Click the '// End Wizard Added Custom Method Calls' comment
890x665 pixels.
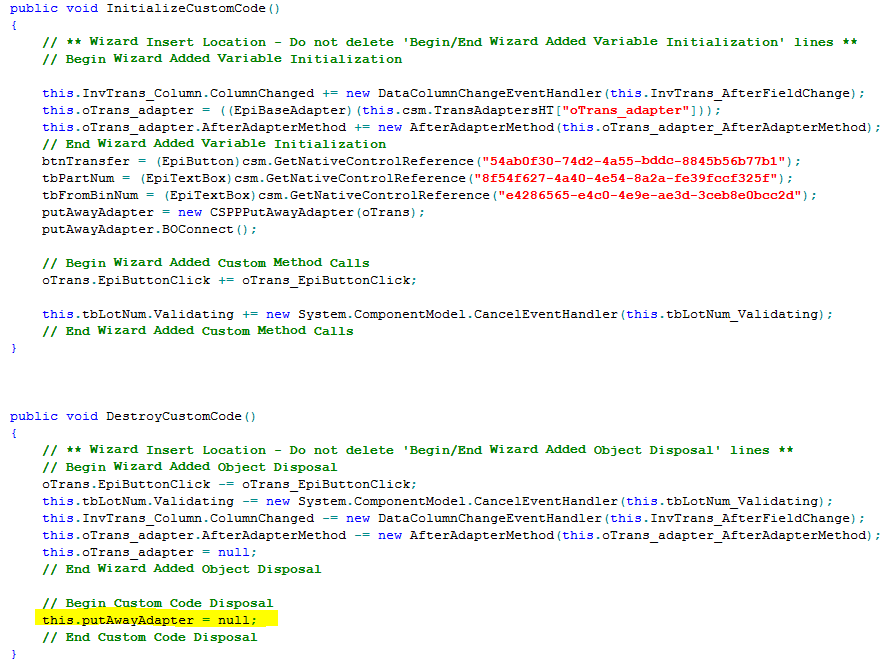click(x=198, y=331)
